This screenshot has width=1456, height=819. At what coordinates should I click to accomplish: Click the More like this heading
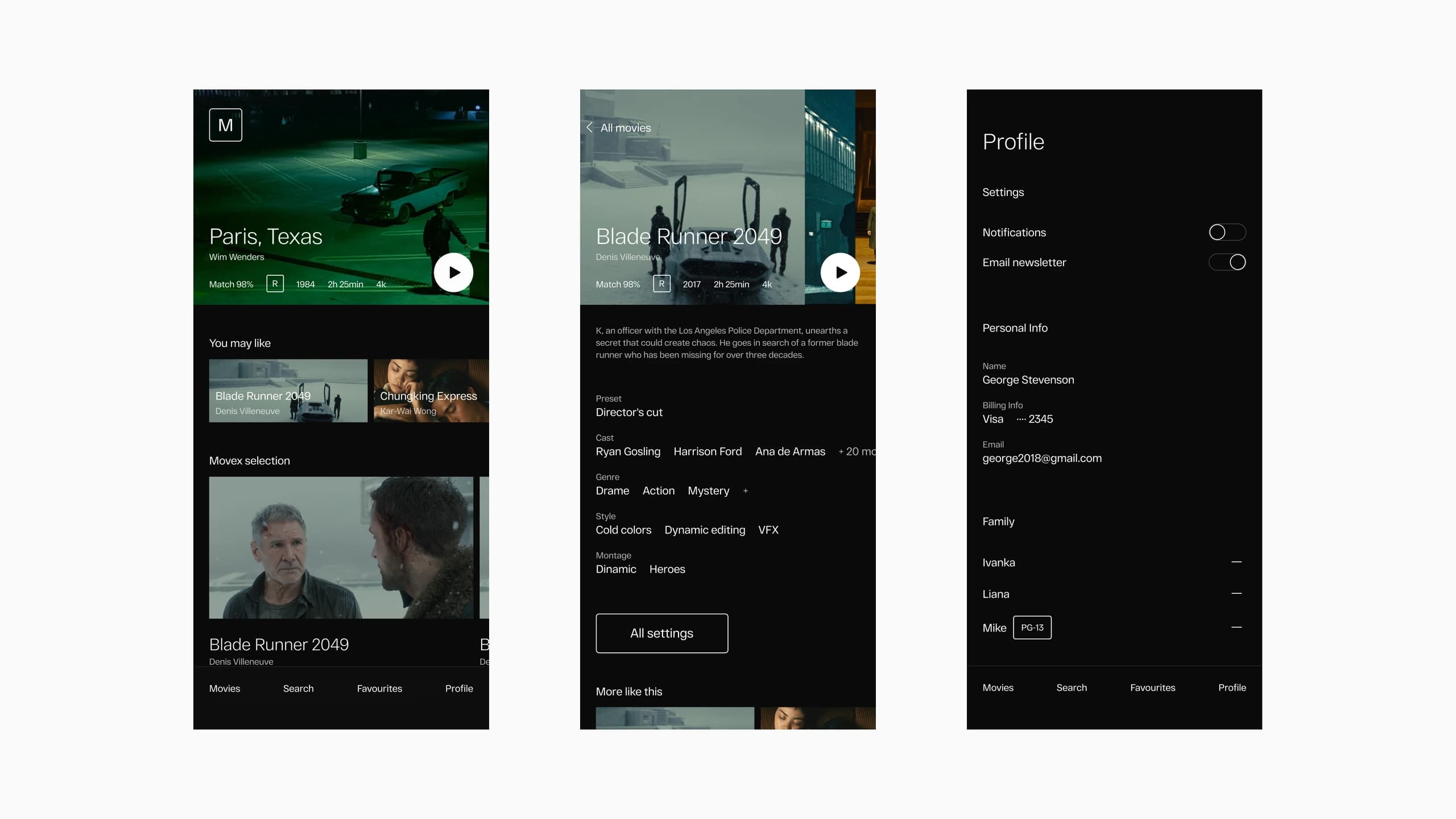[629, 692]
